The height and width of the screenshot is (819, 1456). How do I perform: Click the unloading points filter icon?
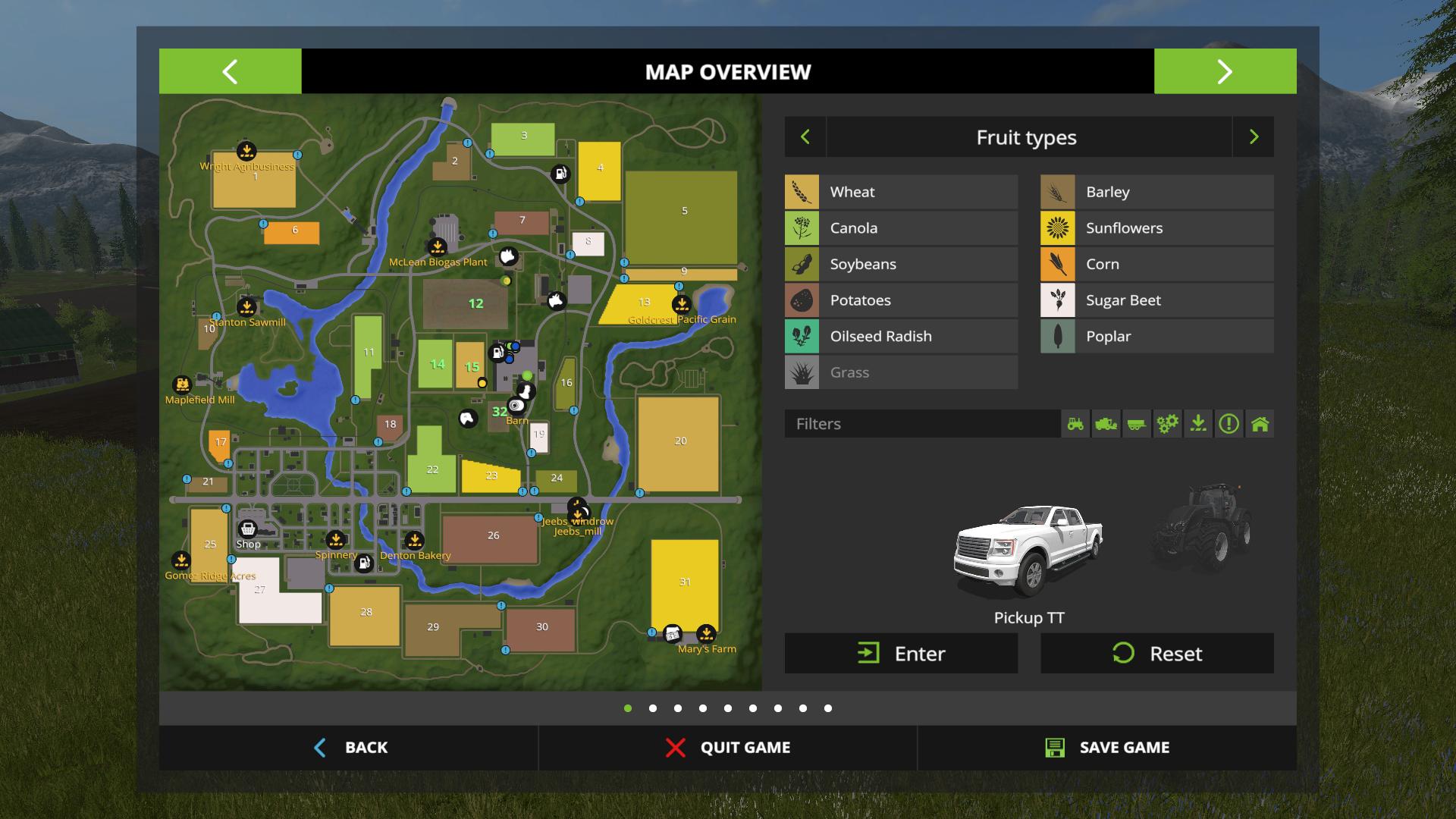coord(1198,424)
